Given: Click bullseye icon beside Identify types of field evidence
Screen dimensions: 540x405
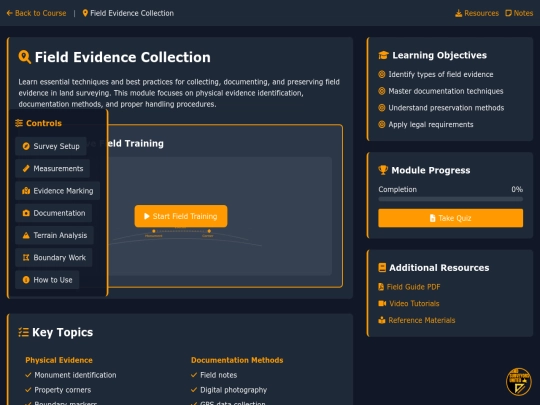Looking at the screenshot, I should click(382, 74).
